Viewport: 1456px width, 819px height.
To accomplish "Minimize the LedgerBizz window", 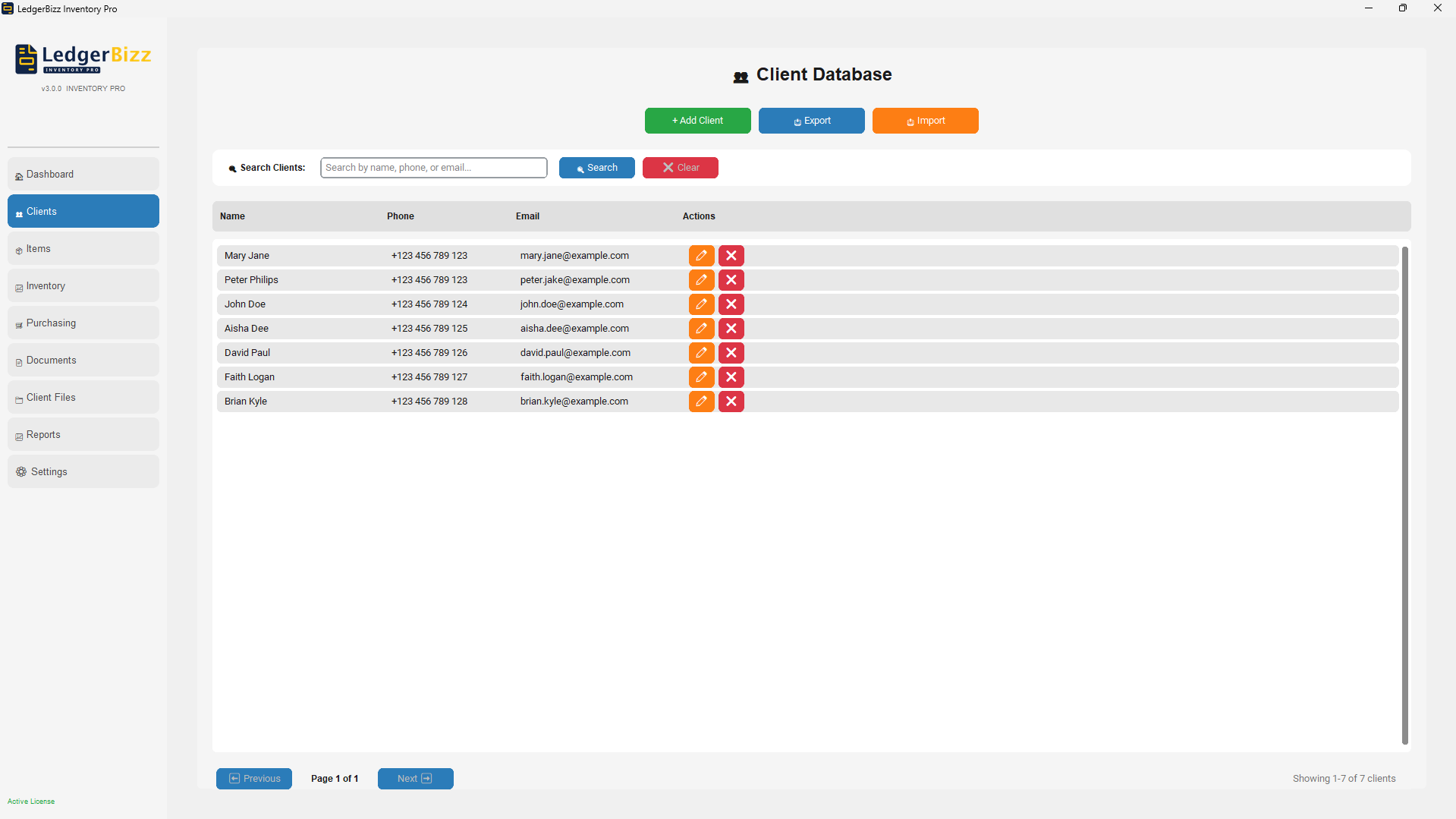I will 1369,8.
